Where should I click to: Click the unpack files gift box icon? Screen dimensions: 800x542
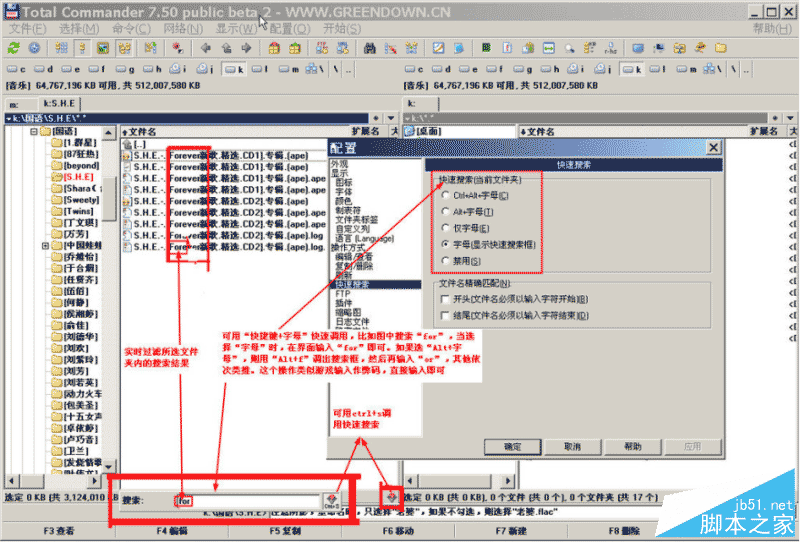coord(294,48)
